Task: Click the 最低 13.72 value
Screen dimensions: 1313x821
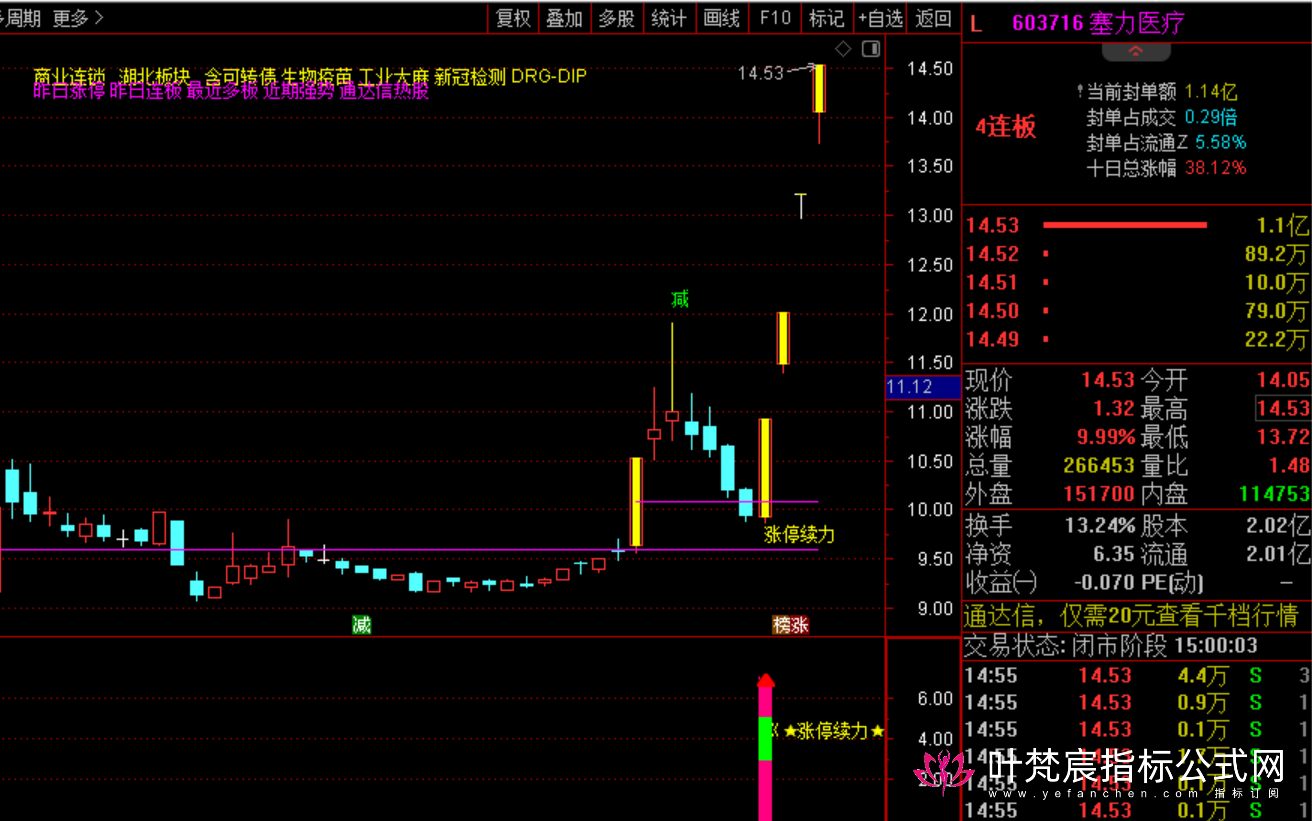Action: (x=1283, y=437)
